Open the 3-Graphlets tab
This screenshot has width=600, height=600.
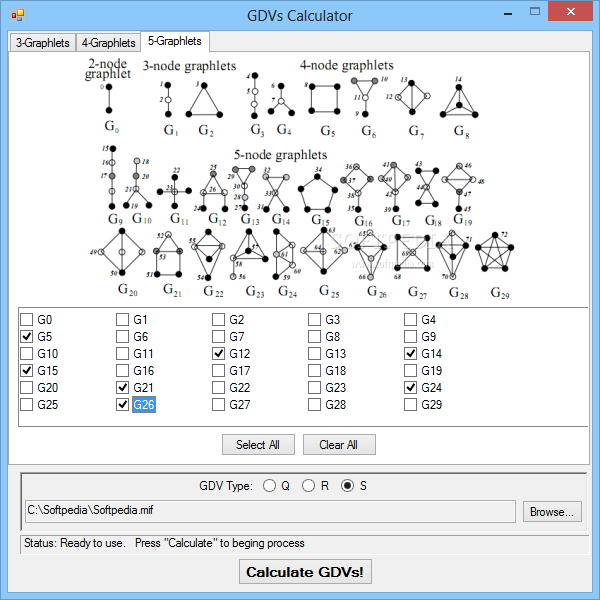[42, 42]
